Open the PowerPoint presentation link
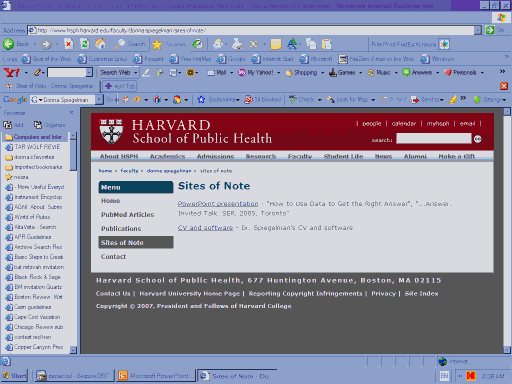 pyautogui.click(x=218, y=204)
